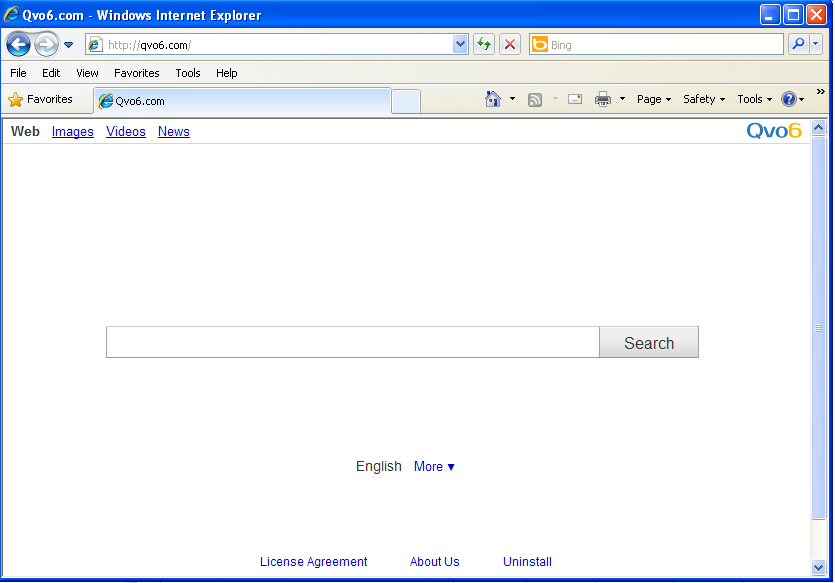The image size is (835, 583).
Task: Open the About Us link
Action: click(x=435, y=562)
